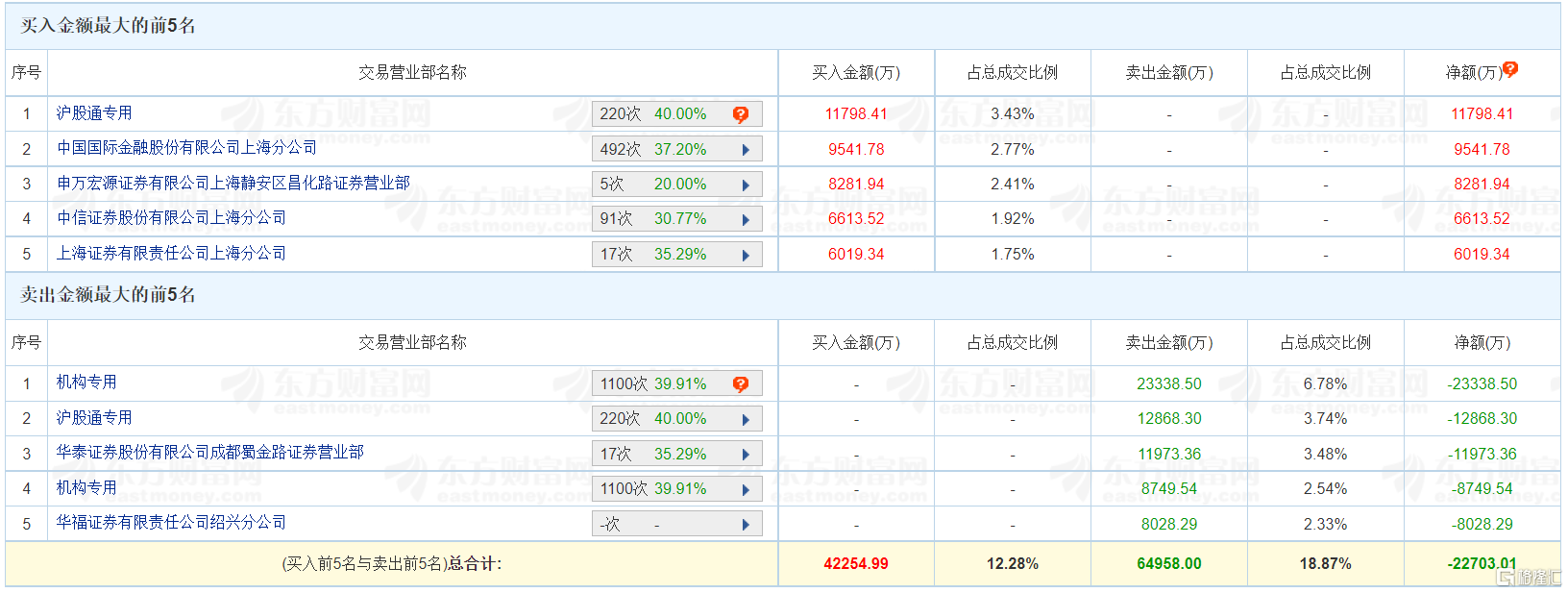Expand the arrow in 申万宏源证券 row
1568x593 pixels.
click(x=746, y=185)
